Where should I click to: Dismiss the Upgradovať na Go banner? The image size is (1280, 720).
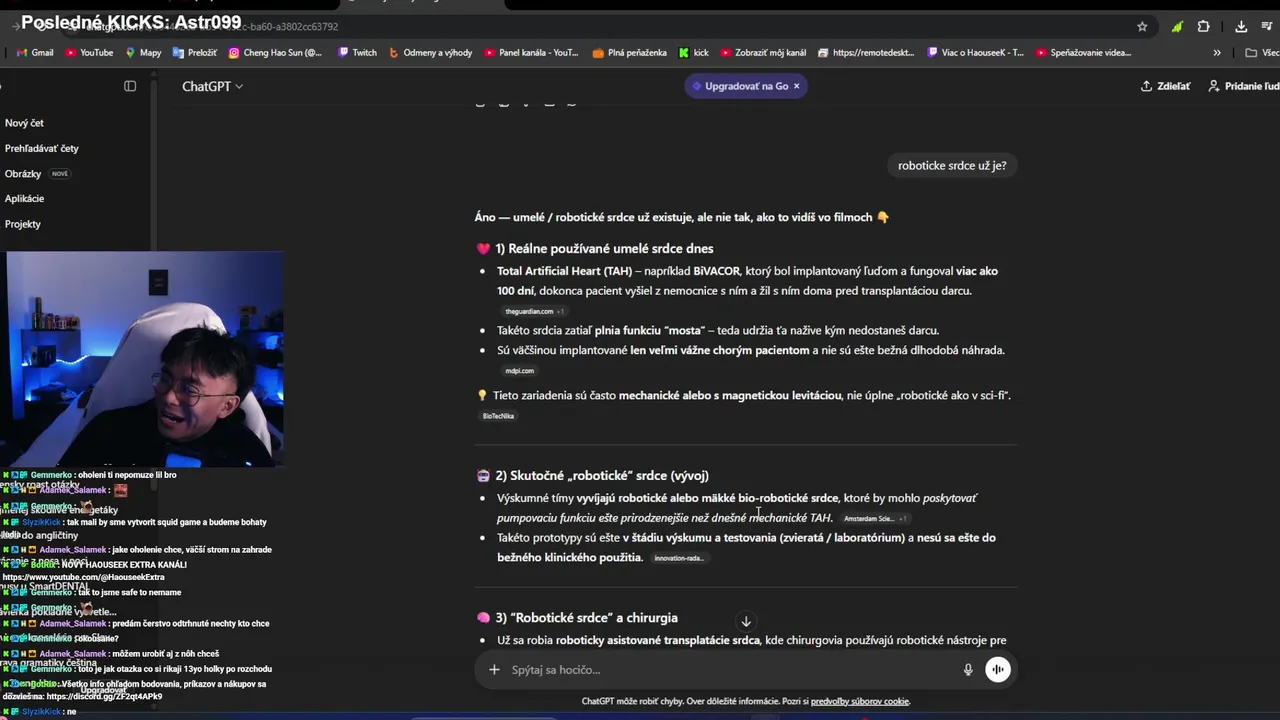point(796,86)
